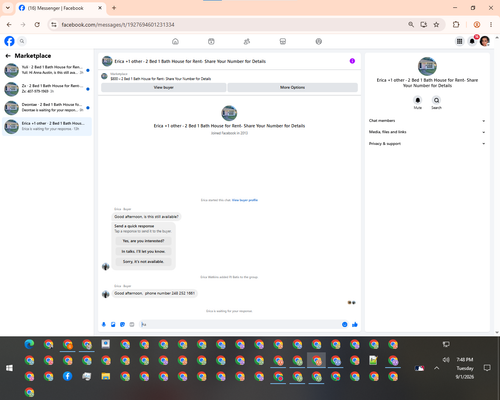
Task: Open the Video tab icon in navigation
Action: (211, 41)
